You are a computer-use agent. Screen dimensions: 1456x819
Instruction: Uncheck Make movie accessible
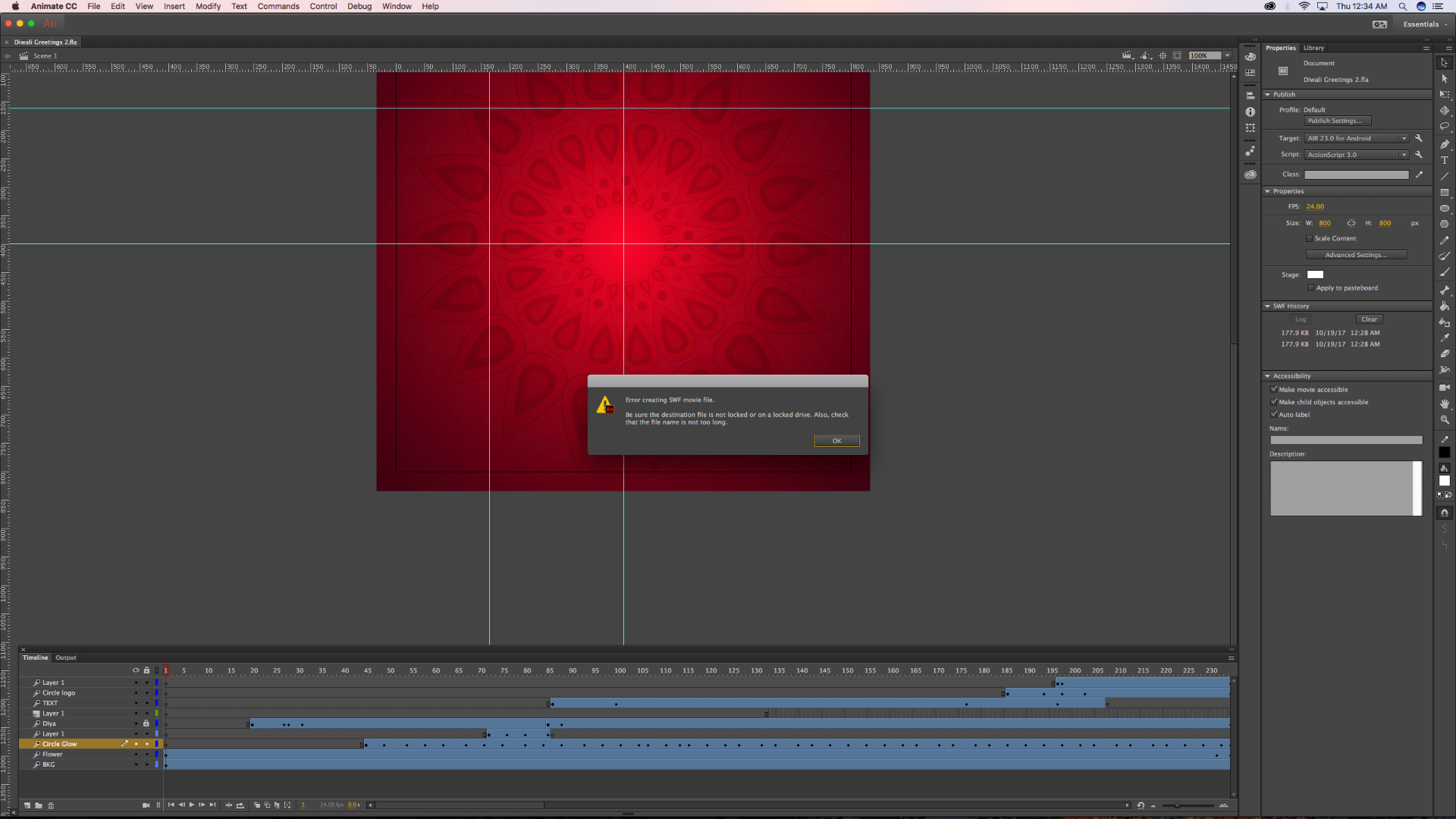[x=1274, y=389]
